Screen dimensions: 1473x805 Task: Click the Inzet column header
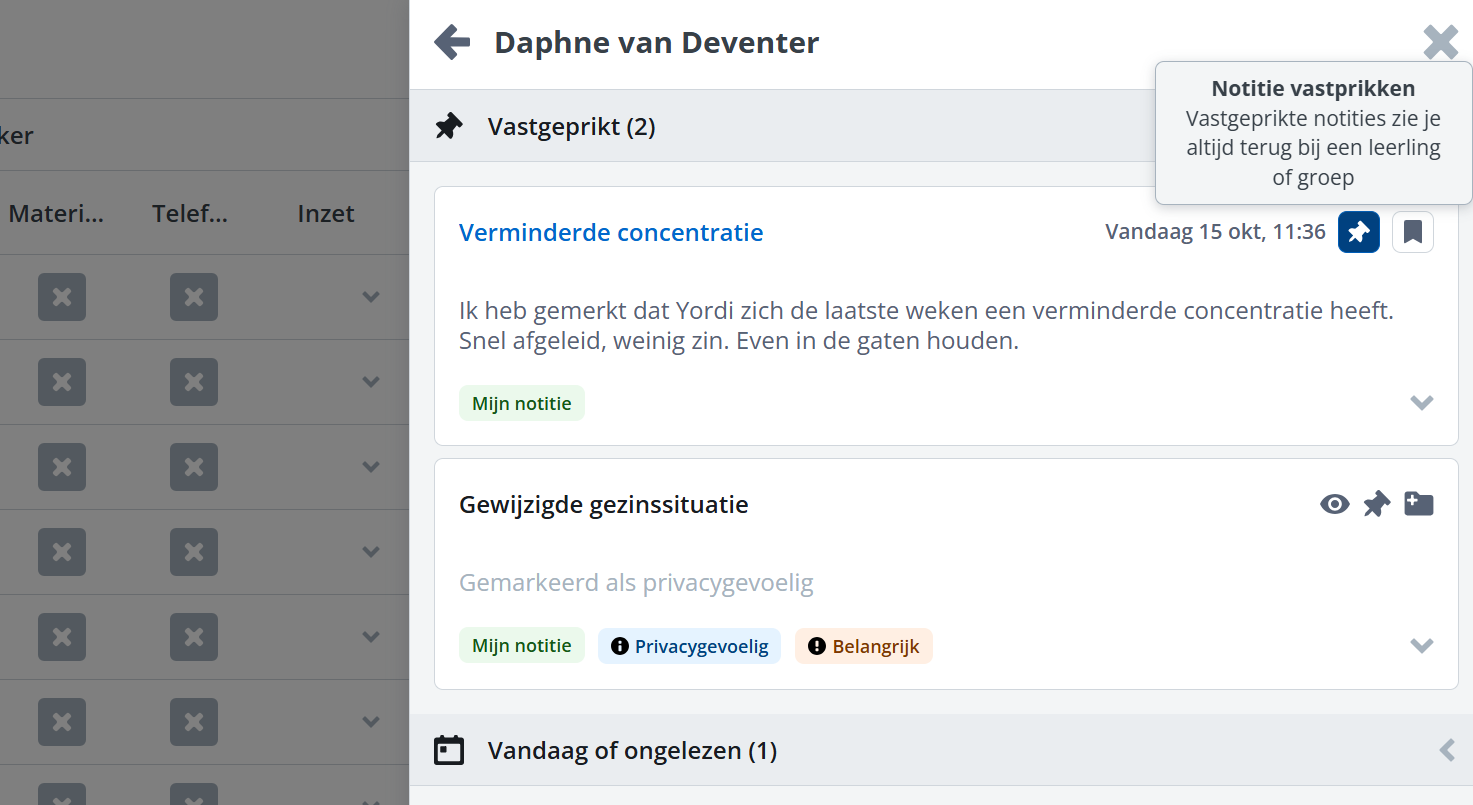[326, 213]
